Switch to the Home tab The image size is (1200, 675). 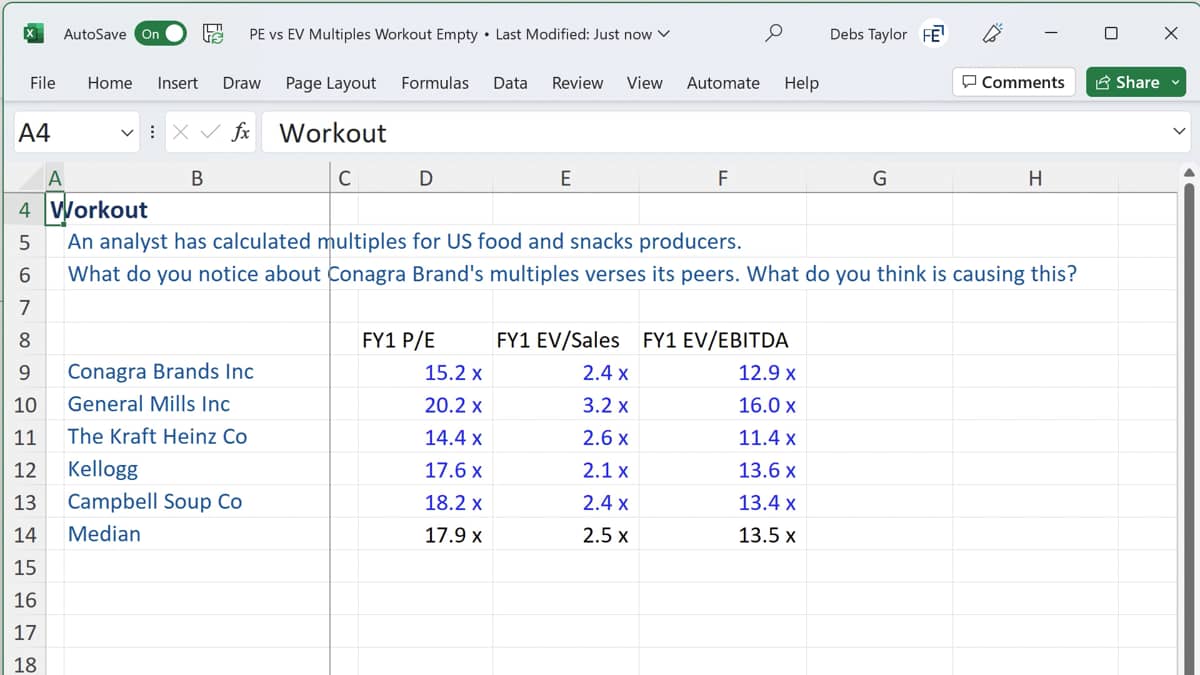(110, 83)
